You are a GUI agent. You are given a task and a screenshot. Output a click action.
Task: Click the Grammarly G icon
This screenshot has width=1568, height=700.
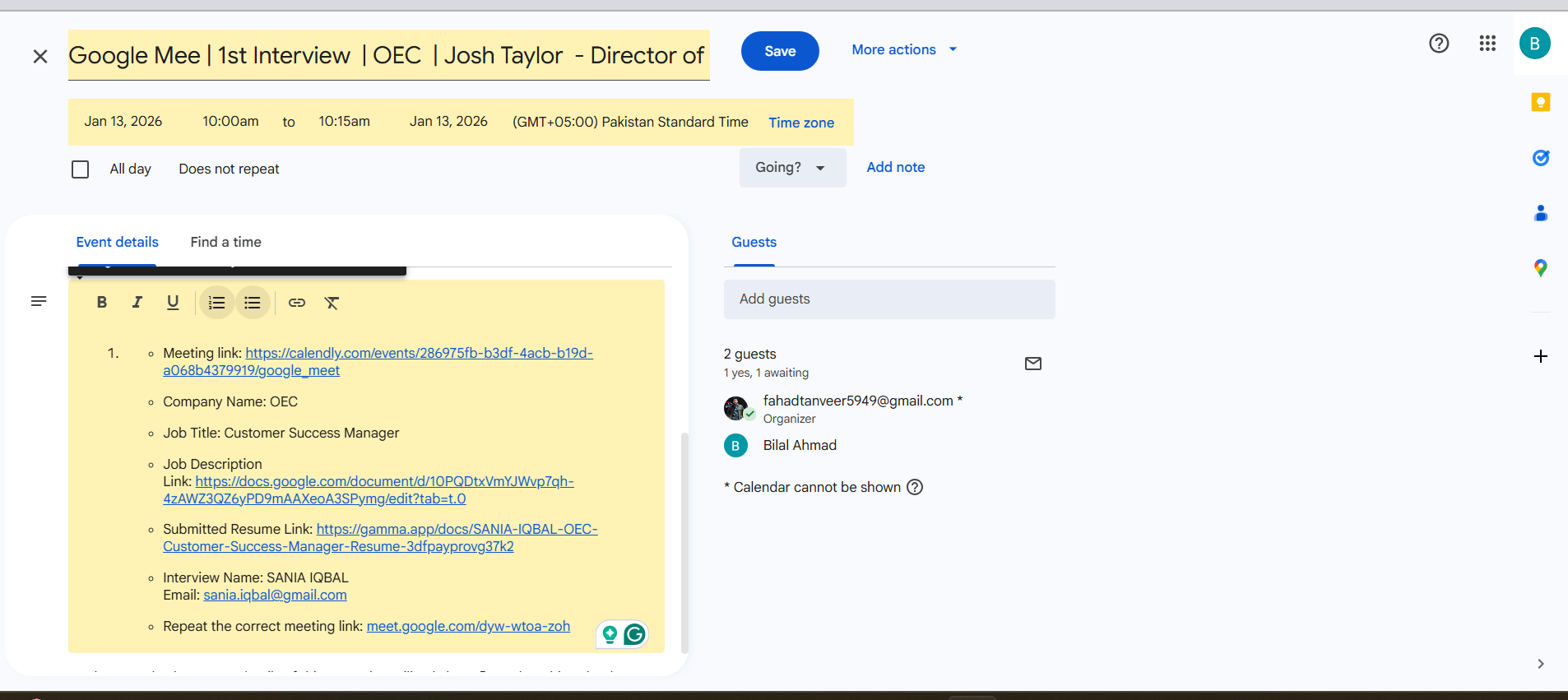634,634
